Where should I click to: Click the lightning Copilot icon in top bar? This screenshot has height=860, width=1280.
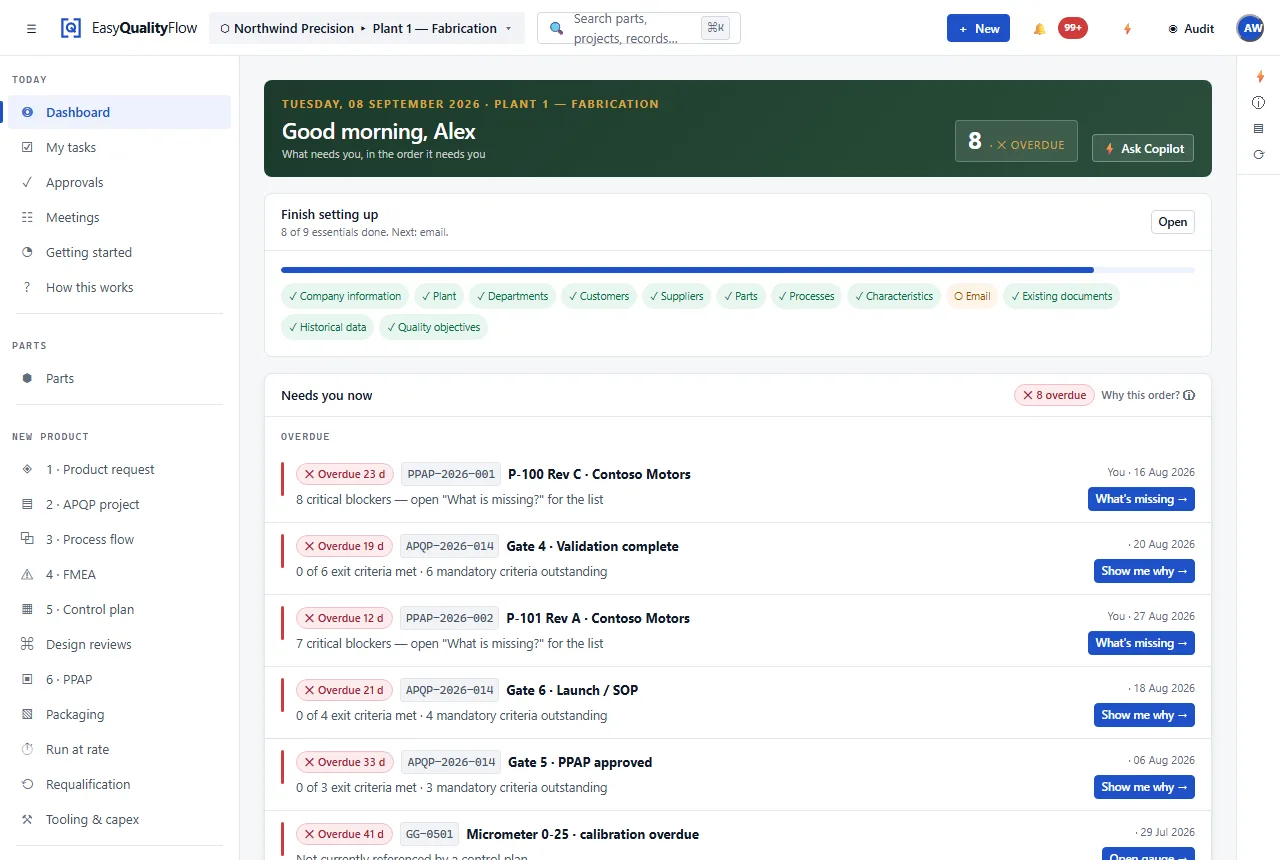[1127, 29]
